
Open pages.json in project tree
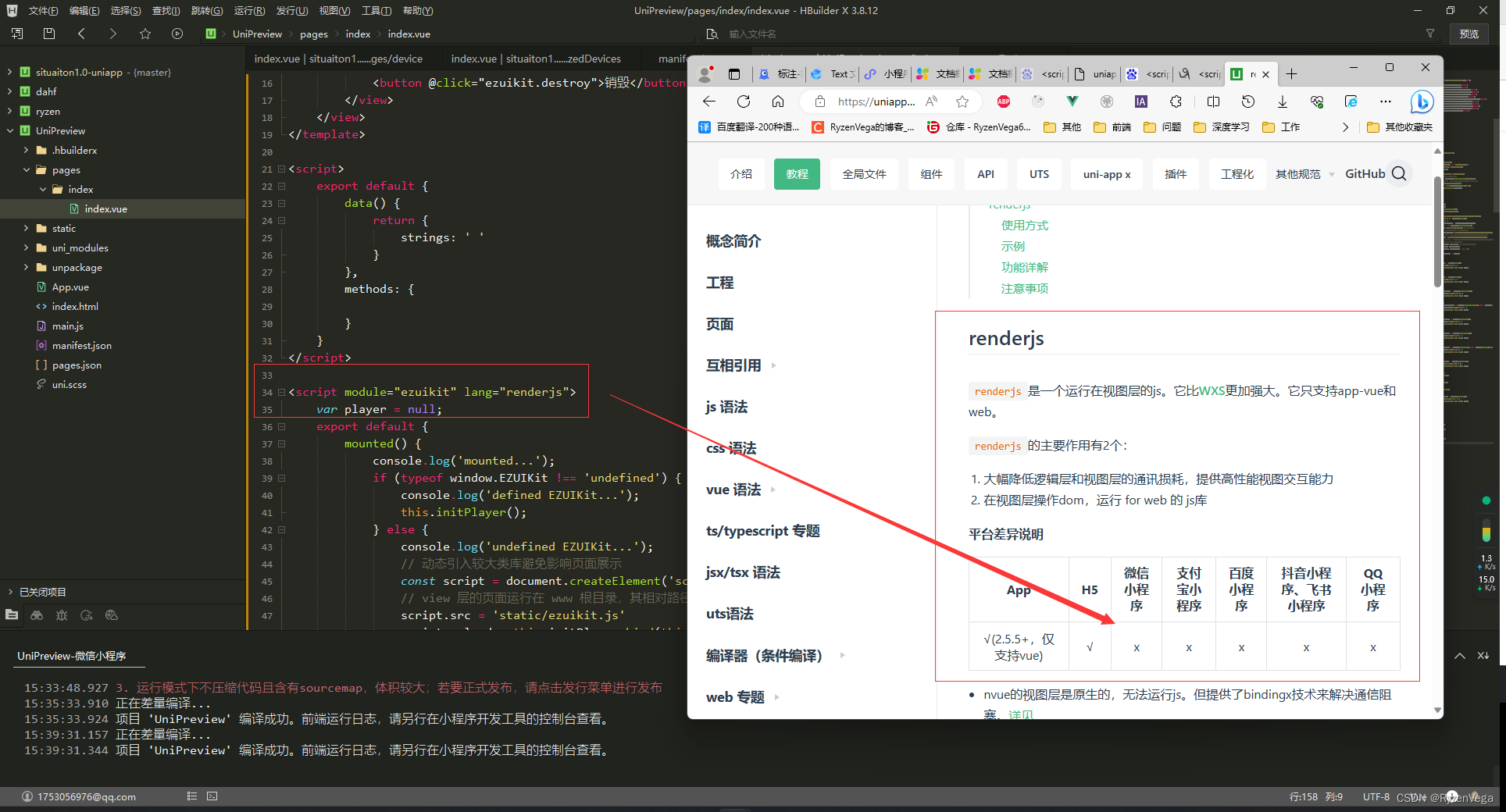click(x=77, y=365)
